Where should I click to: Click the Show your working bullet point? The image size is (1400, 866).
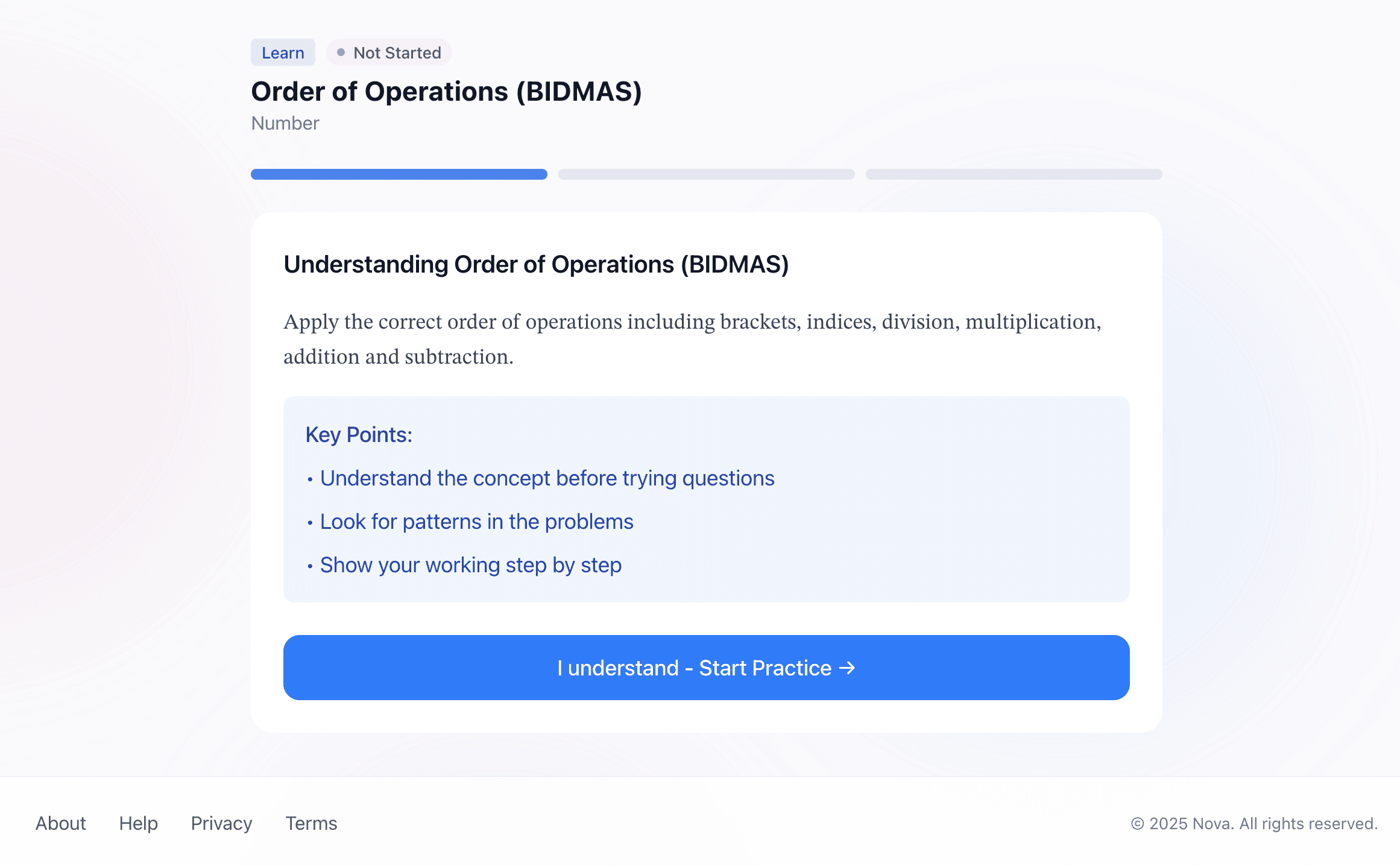point(470,565)
